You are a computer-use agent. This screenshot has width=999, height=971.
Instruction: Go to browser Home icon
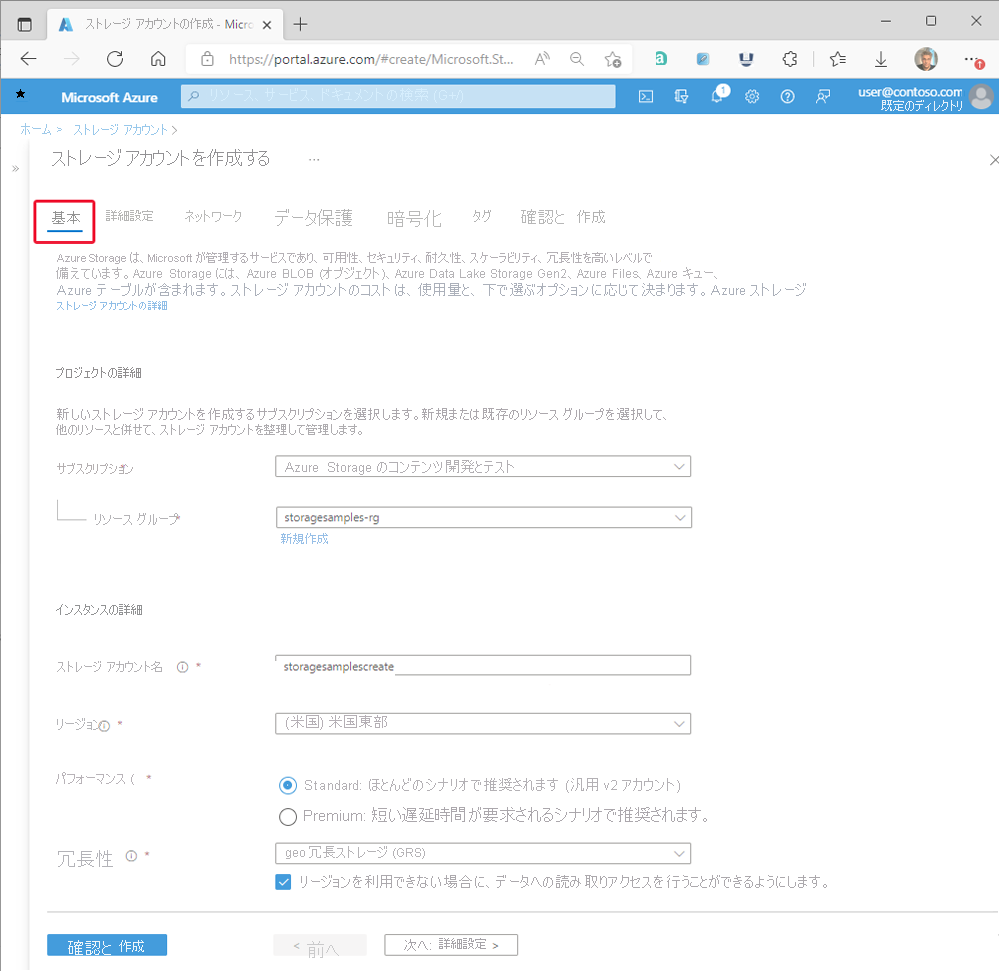pos(158,59)
